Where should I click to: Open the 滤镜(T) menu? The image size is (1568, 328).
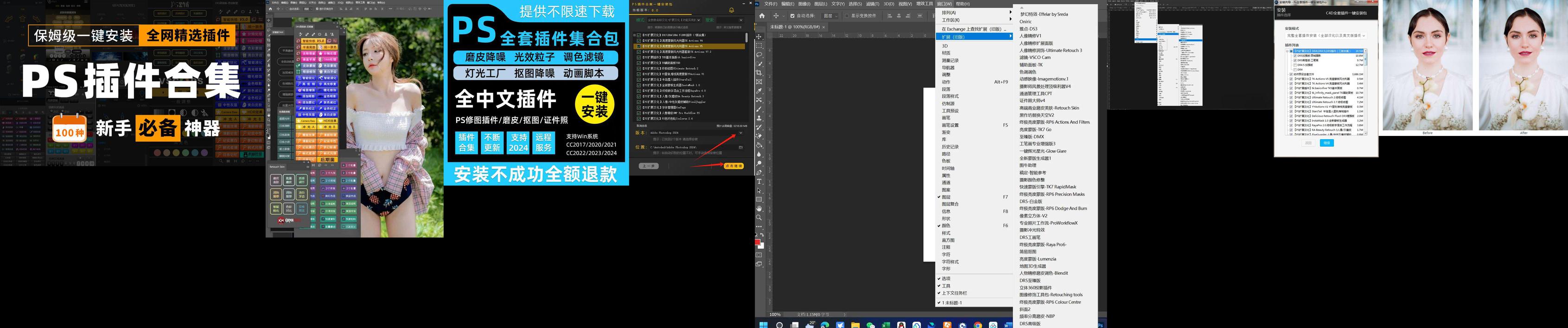(872, 4)
